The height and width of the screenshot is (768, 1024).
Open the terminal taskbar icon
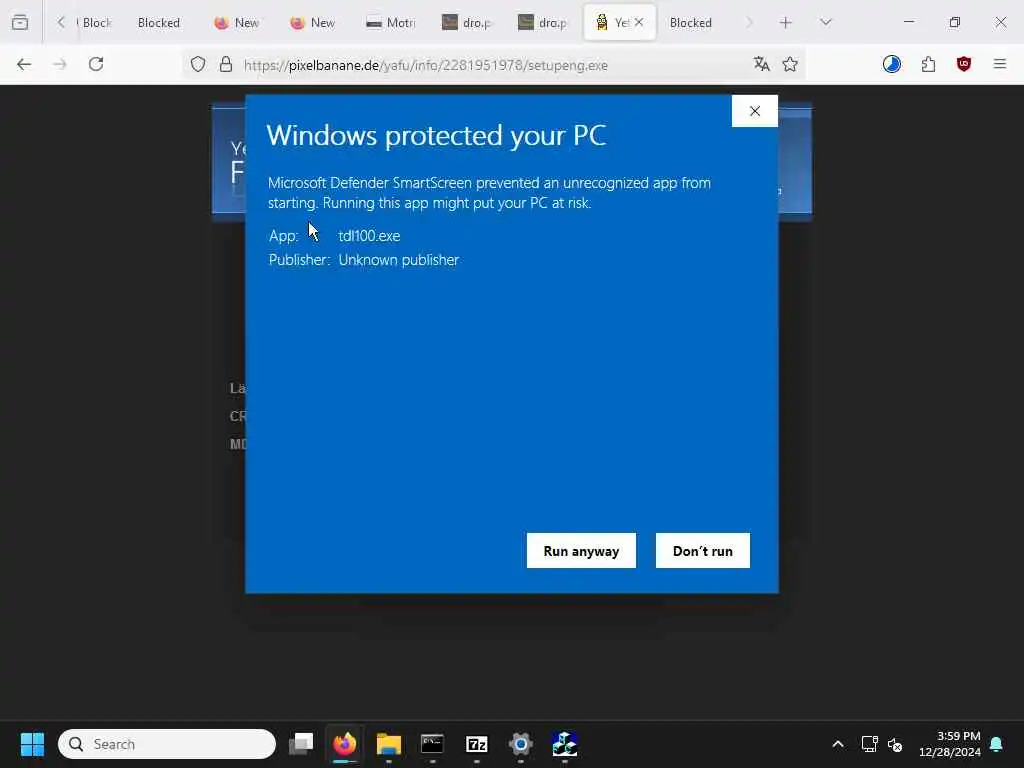pos(432,744)
